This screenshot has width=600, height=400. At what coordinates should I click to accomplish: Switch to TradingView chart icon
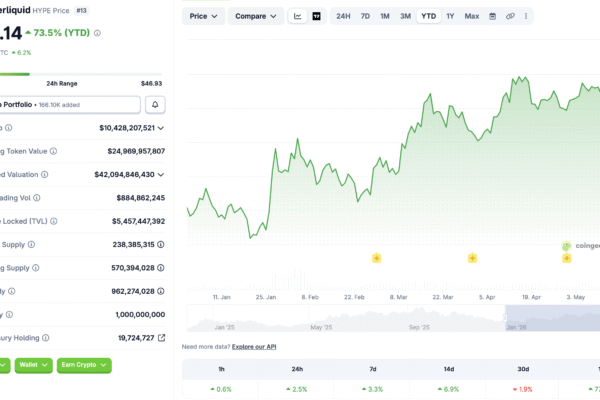(x=316, y=16)
